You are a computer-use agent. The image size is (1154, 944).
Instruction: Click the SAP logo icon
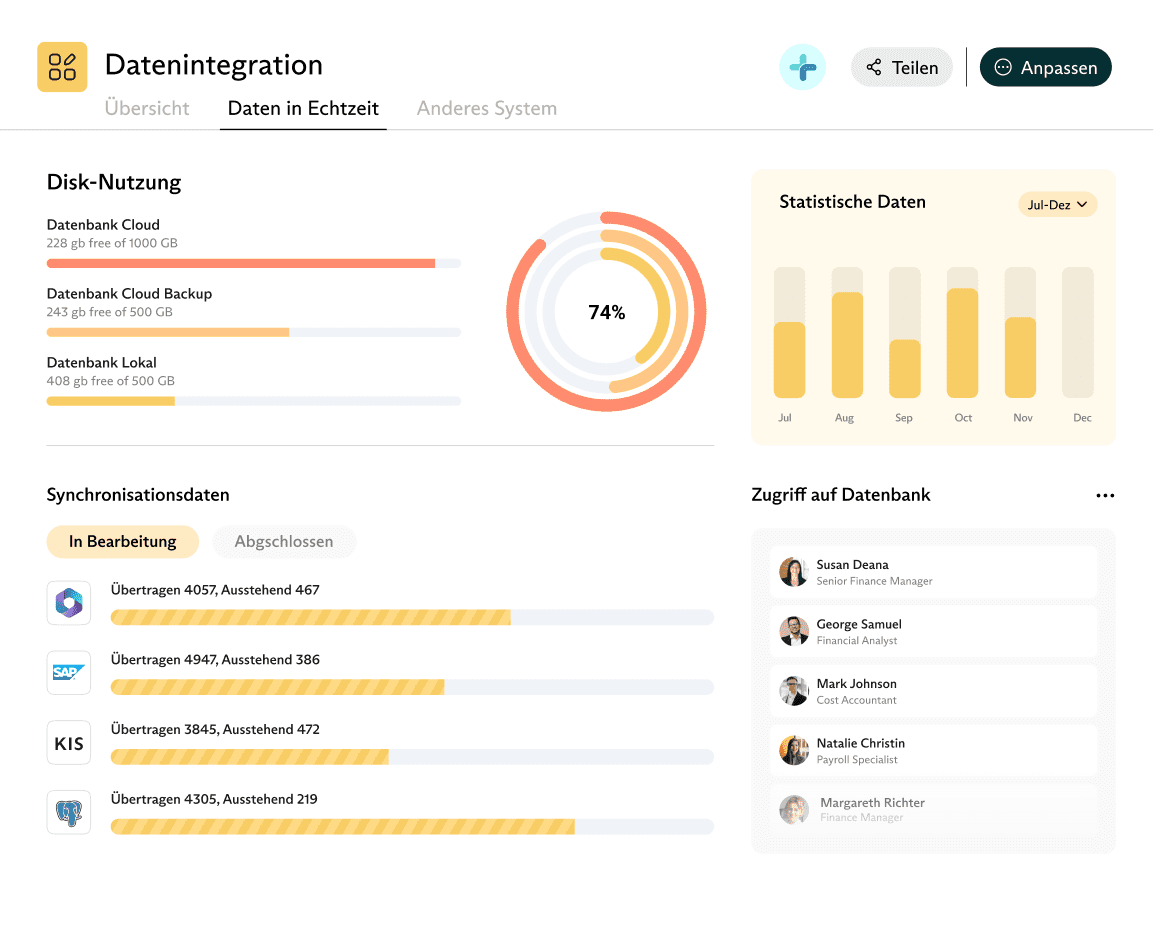[69, 673]
